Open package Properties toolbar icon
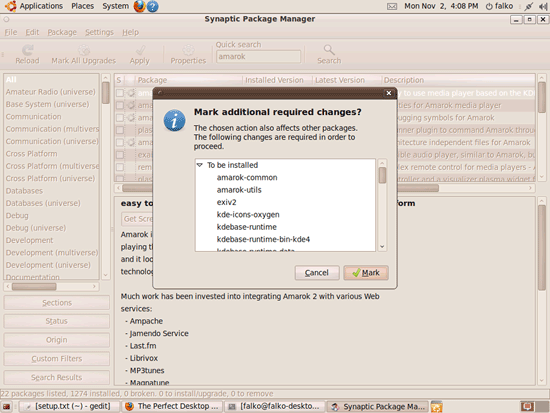 pyautogui.click(x=188, y=50)
